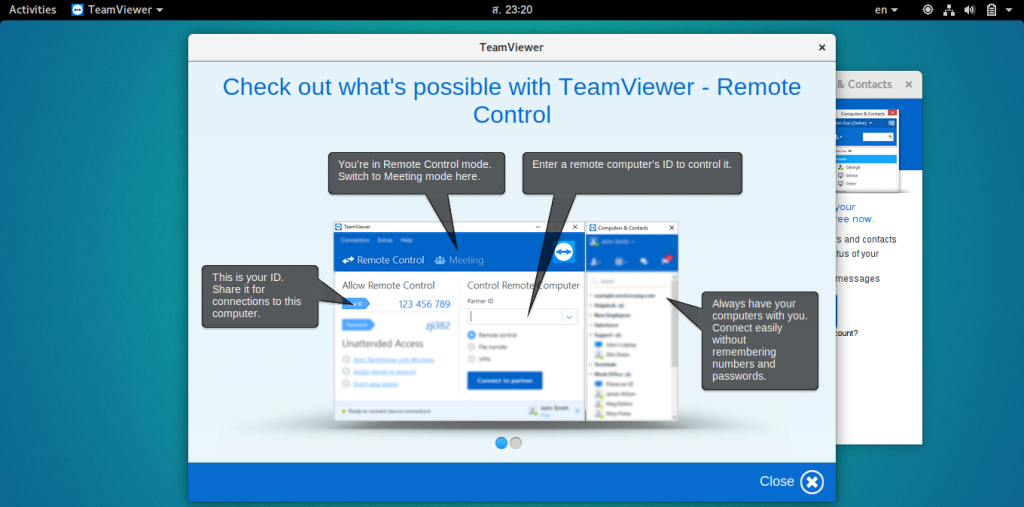1024x507 pixels.
Task: Click the Close button with the X circle
Action: (x=791, y=482)
